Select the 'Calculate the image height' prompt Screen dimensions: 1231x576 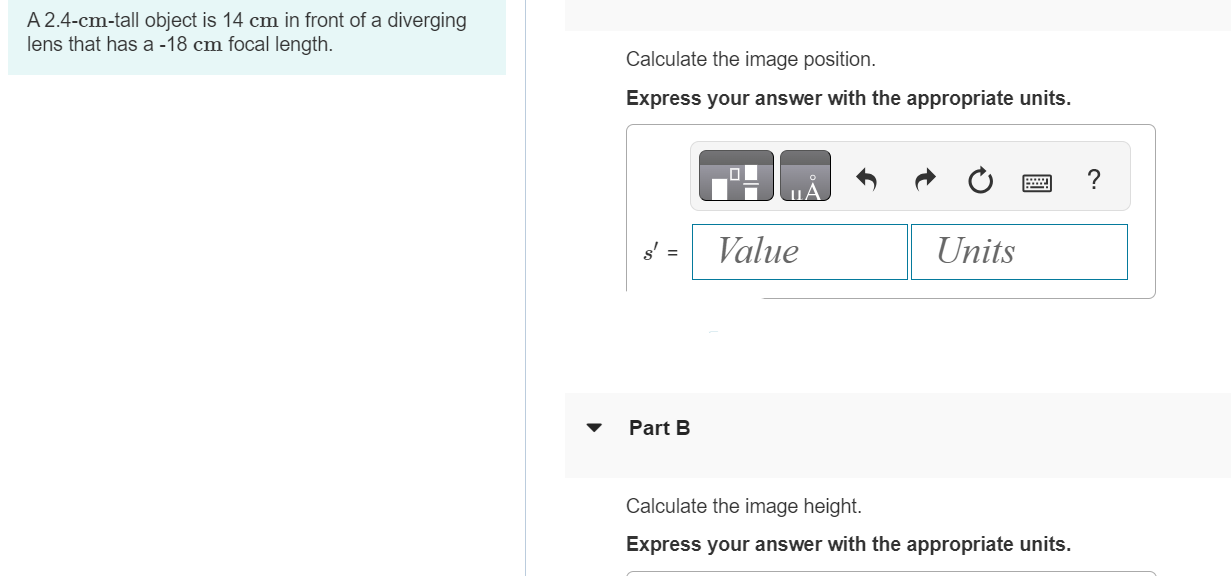point(746,506)
